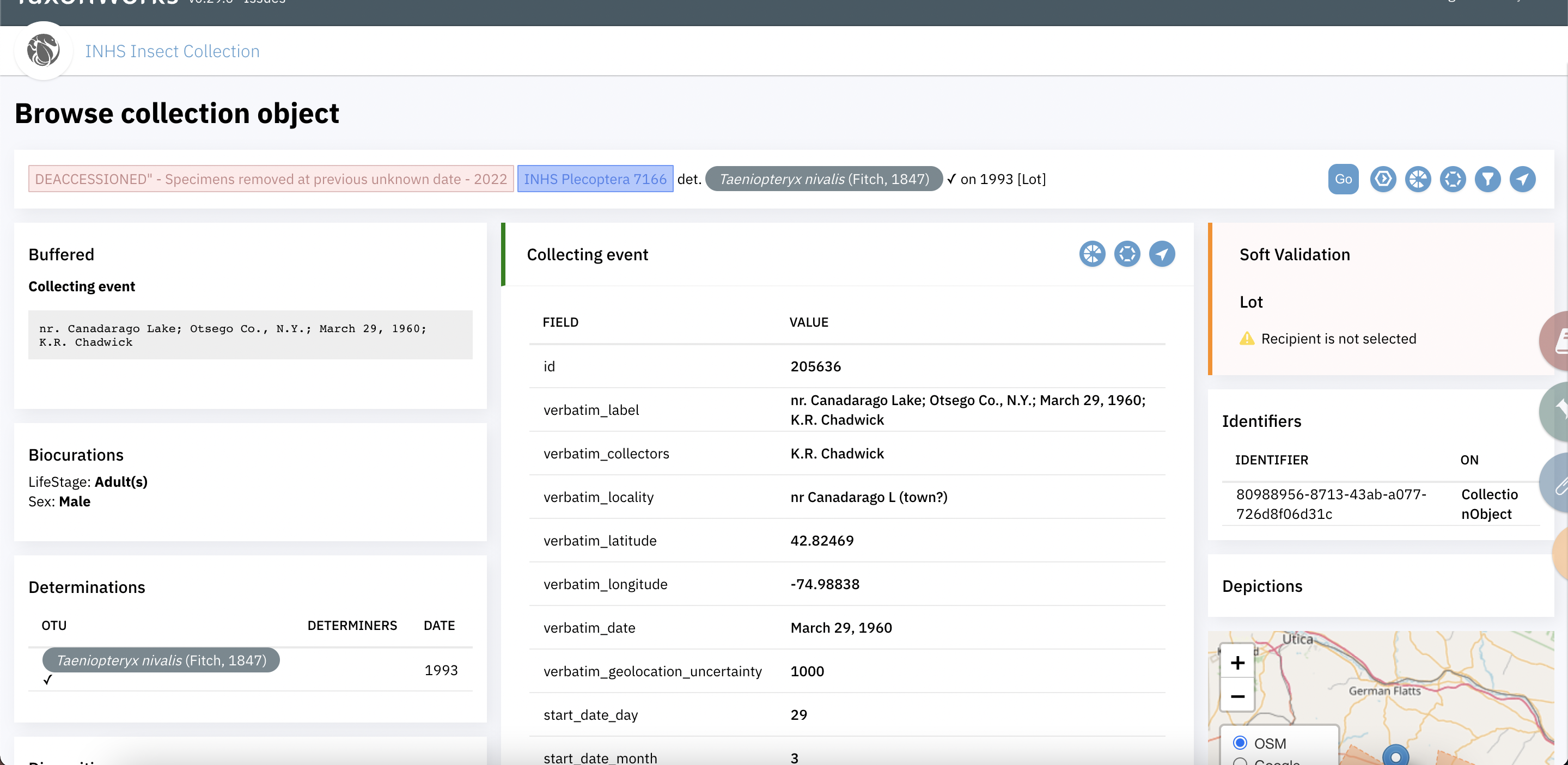Open Collecting event radial annotator icon
The image size is (1568, 765).
tap(1092, 254)
